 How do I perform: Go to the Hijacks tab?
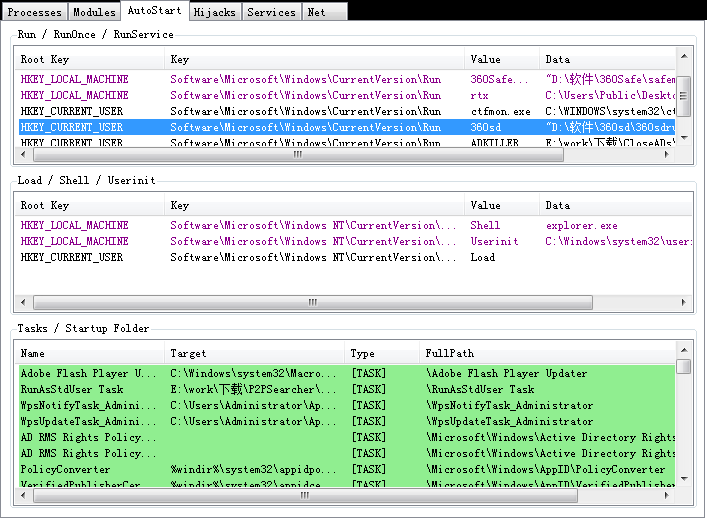212,12
